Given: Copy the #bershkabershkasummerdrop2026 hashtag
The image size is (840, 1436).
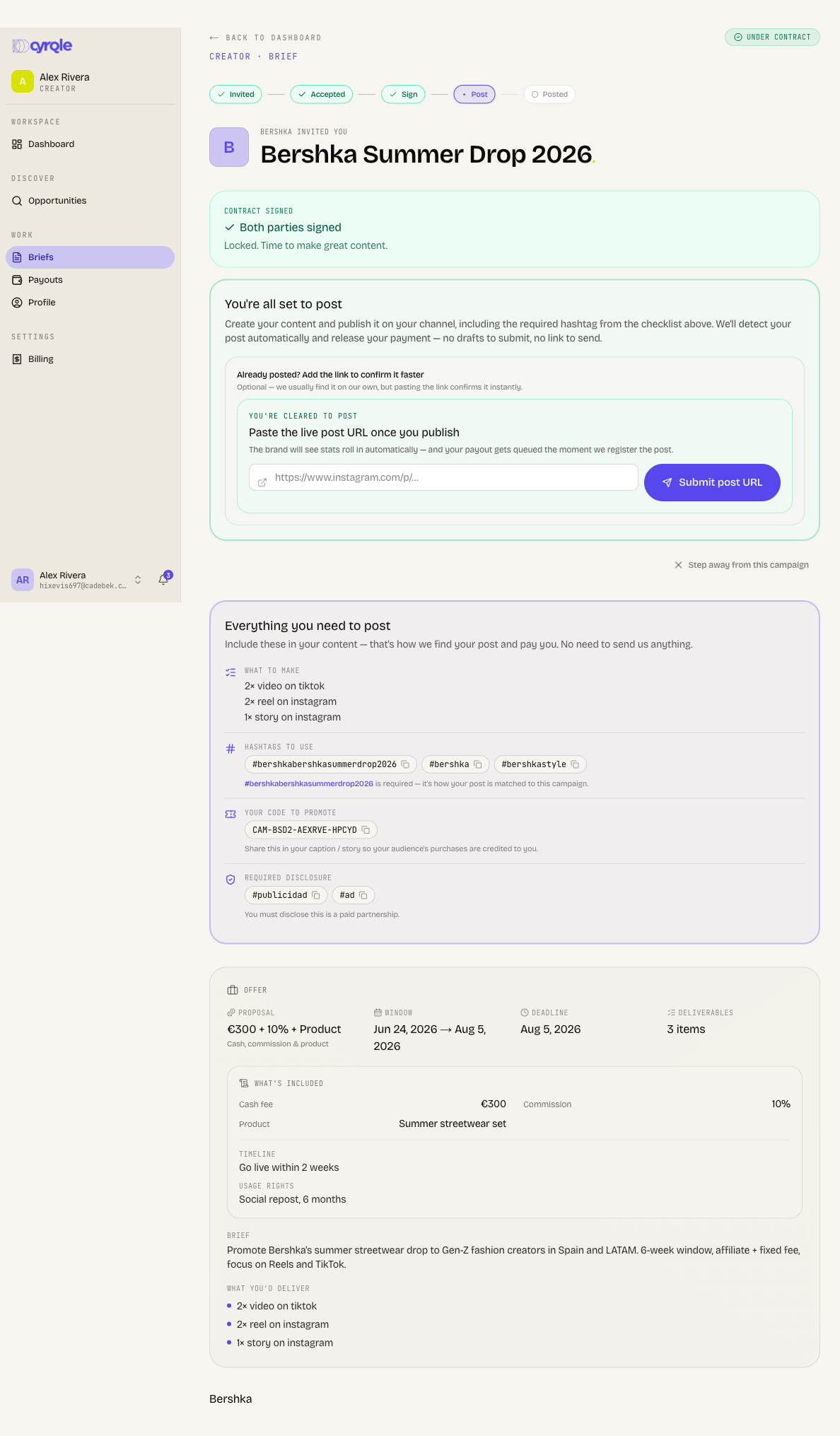Looking at the screenshot, I should coord(405,764).
